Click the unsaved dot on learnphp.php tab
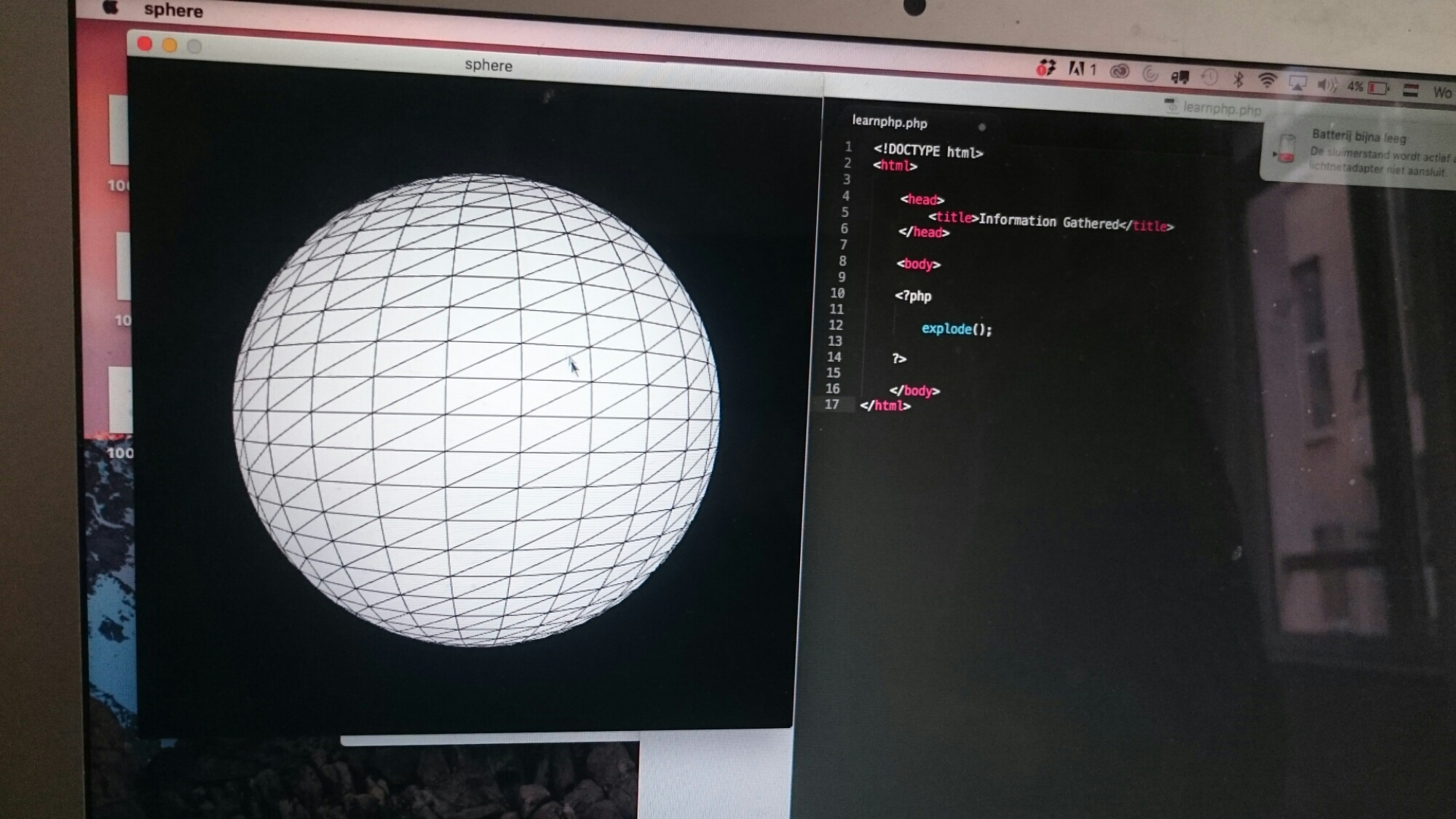Viewport: 1456px width, 819px height. 981,127
